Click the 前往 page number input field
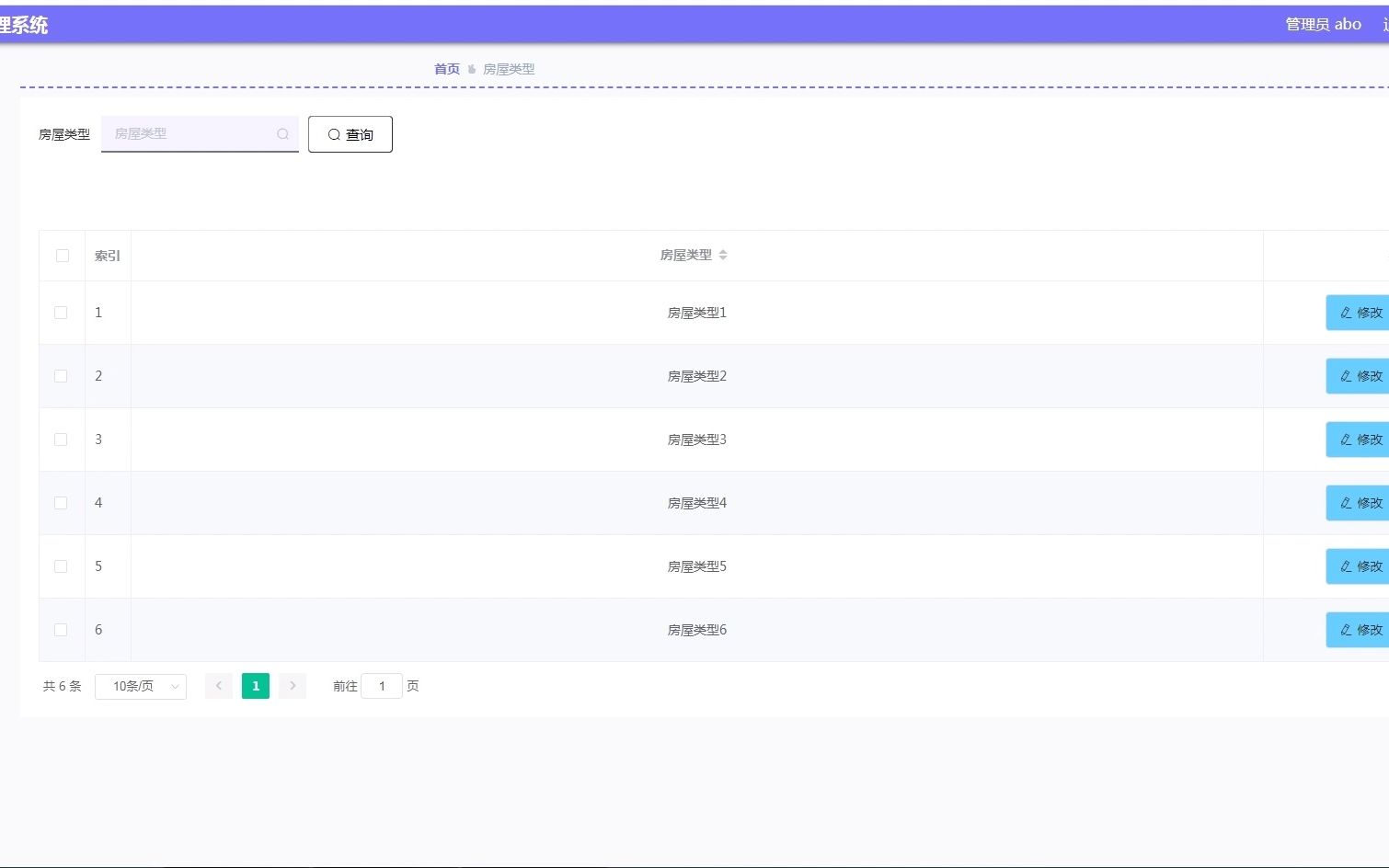 click(382, 686)
